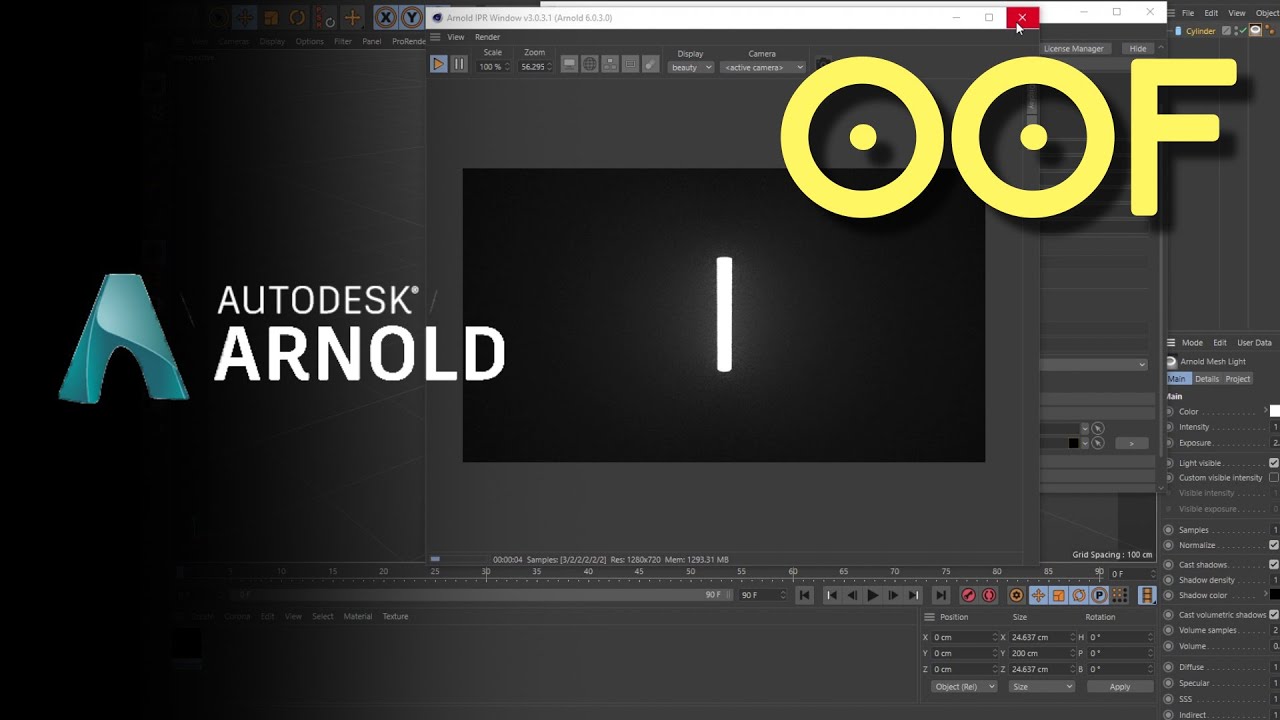Click the hierarchy nodes icon in IPR toolbar
Viewport: 1280px width, 720px height.
pyautogui.click(x=610, y=64)
